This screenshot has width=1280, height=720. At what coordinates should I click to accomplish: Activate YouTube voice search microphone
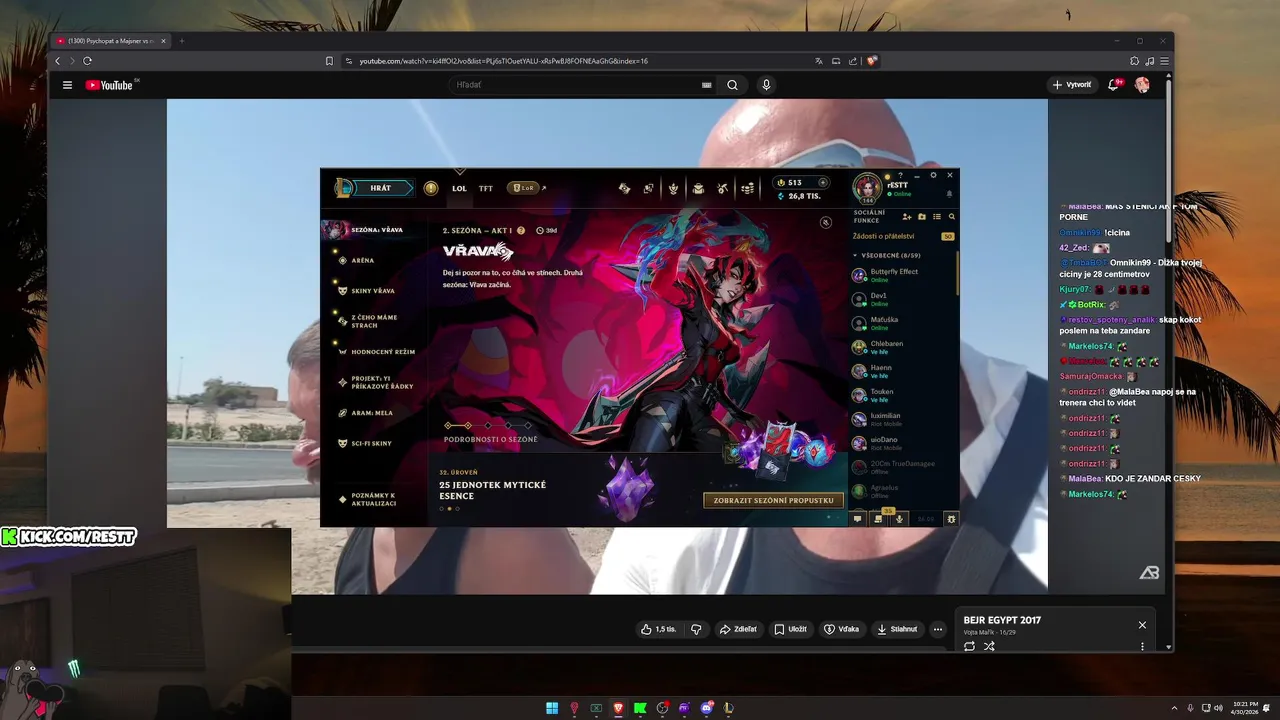(766, 85)
